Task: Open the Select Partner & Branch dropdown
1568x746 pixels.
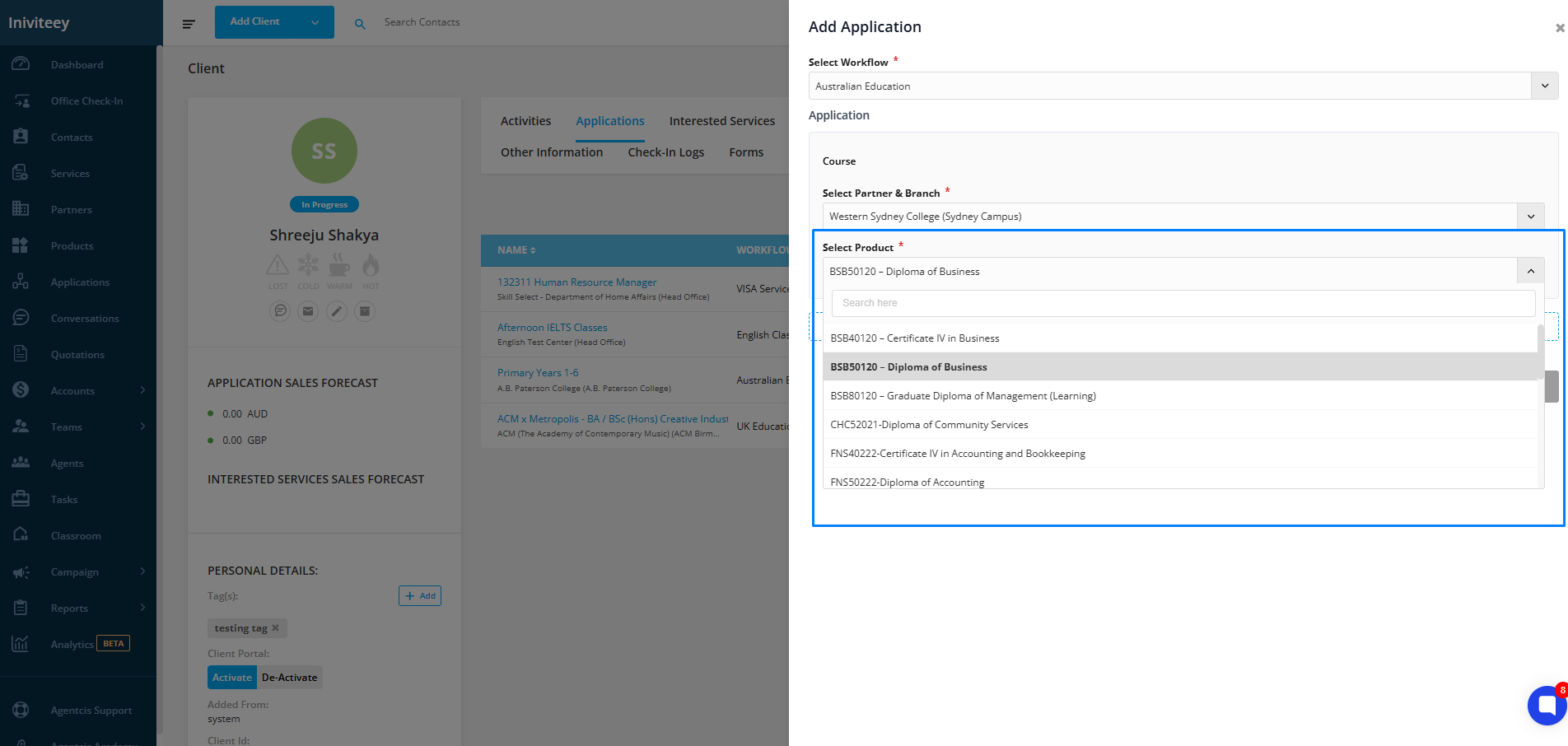Action: pyautogui.click(x=1530, y=217)
